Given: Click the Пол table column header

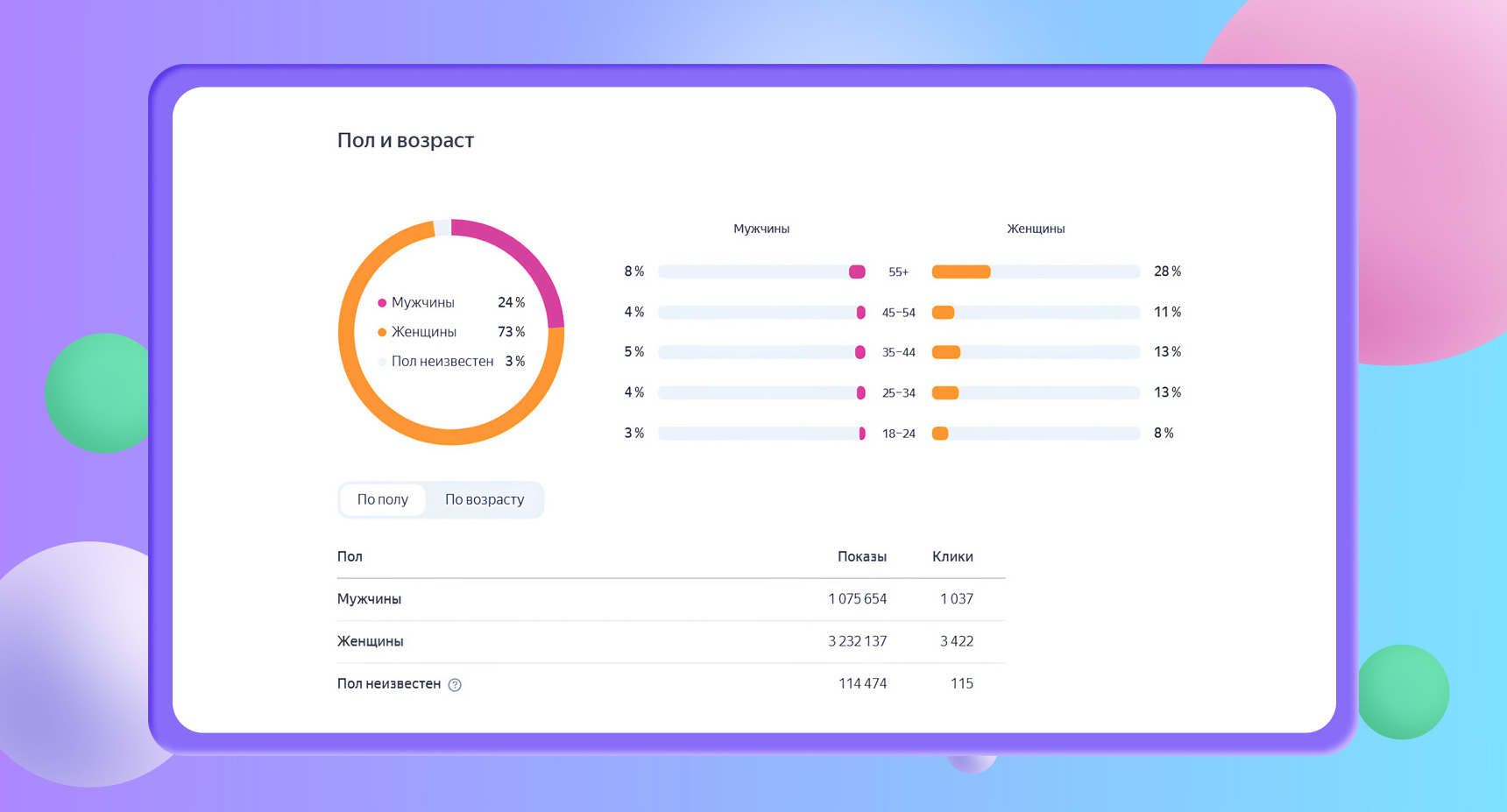Looking at the screenshot, I should point(350,557).
